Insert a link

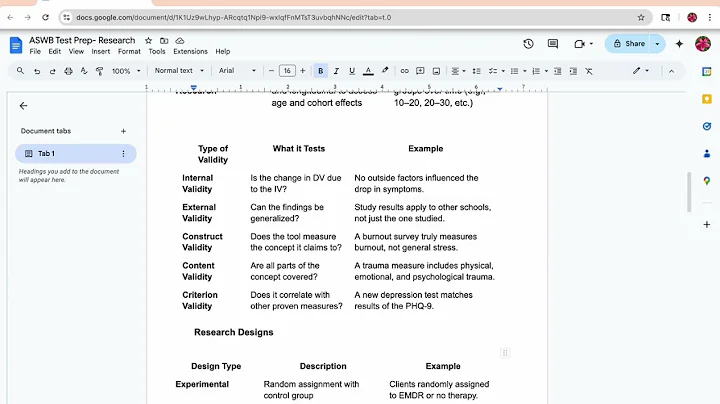[404, 71]
